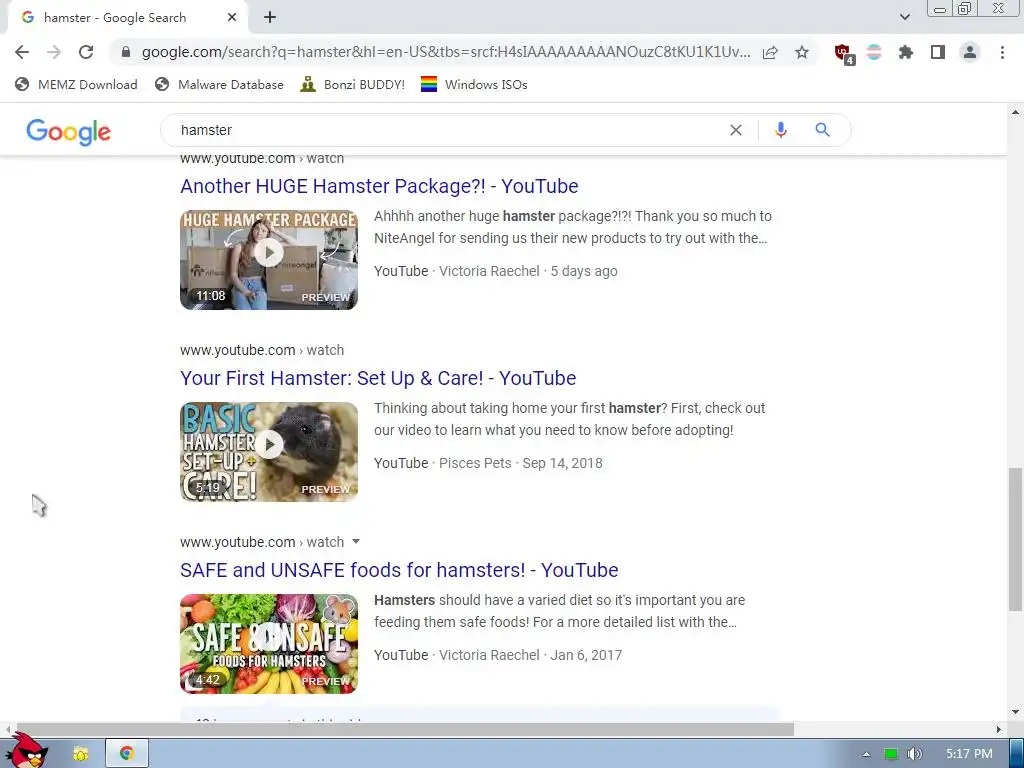The width and height of the screenshot is (1024, 768).
Task: Open the uBlock Origin extension icon
Action: pyautogui.click(x=844, y=53)
